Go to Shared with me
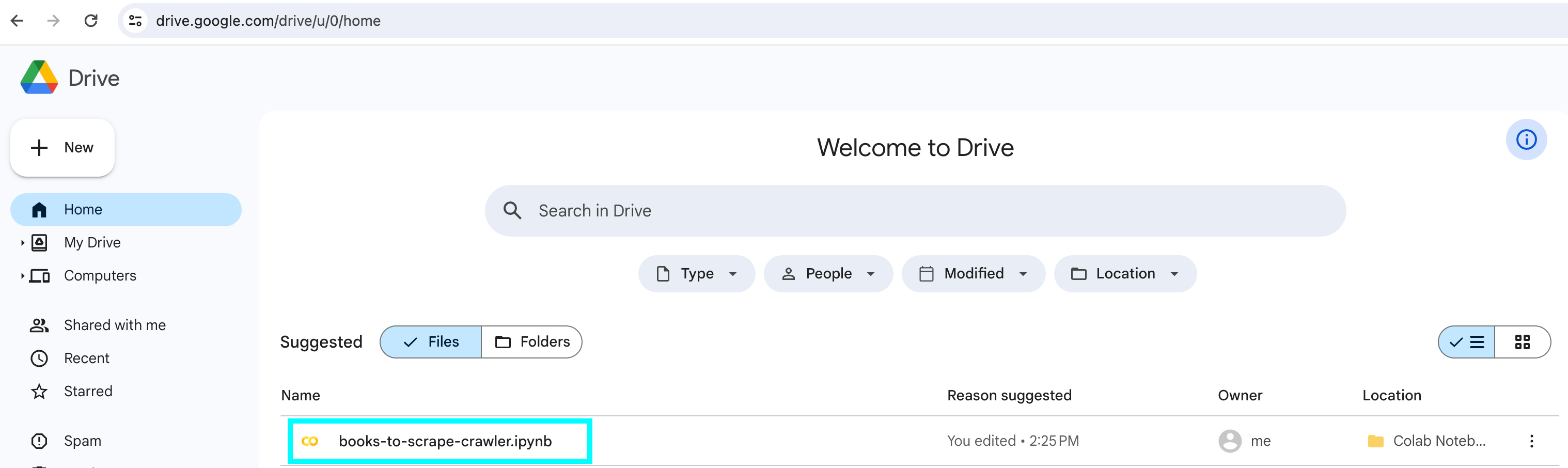Viewport: 1568px width, 468px height. [x=115, y=325]
